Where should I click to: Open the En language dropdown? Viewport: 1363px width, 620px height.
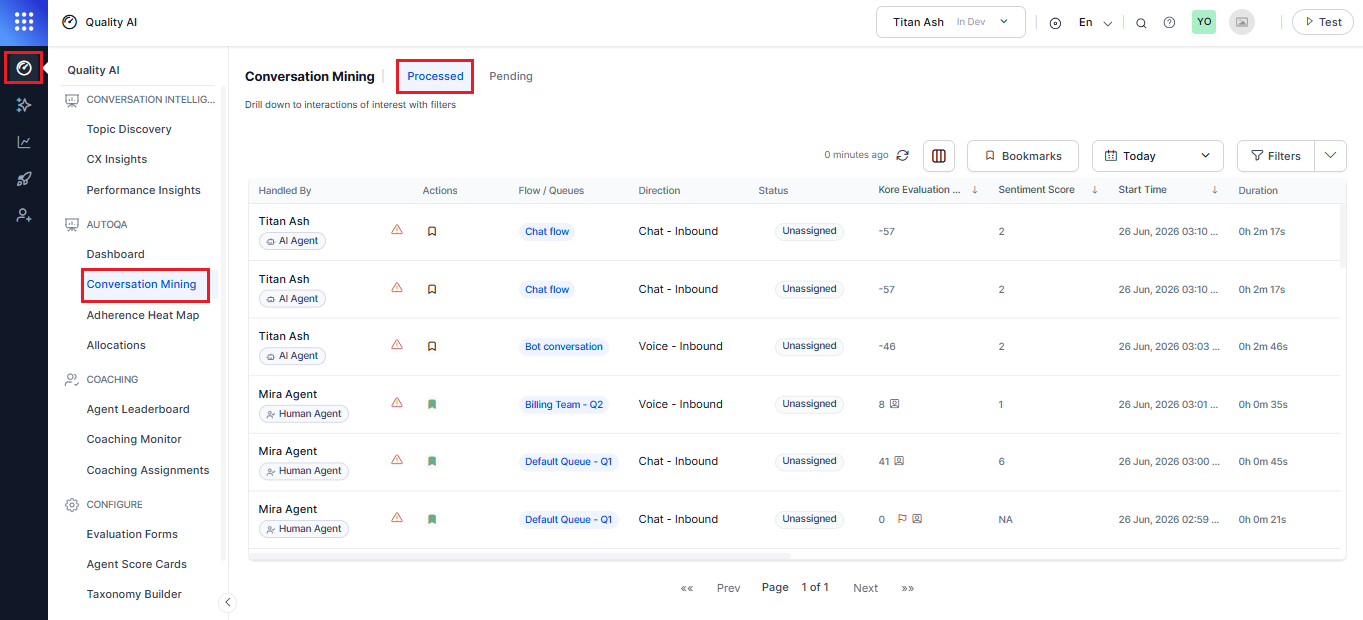pos(1095,23)
